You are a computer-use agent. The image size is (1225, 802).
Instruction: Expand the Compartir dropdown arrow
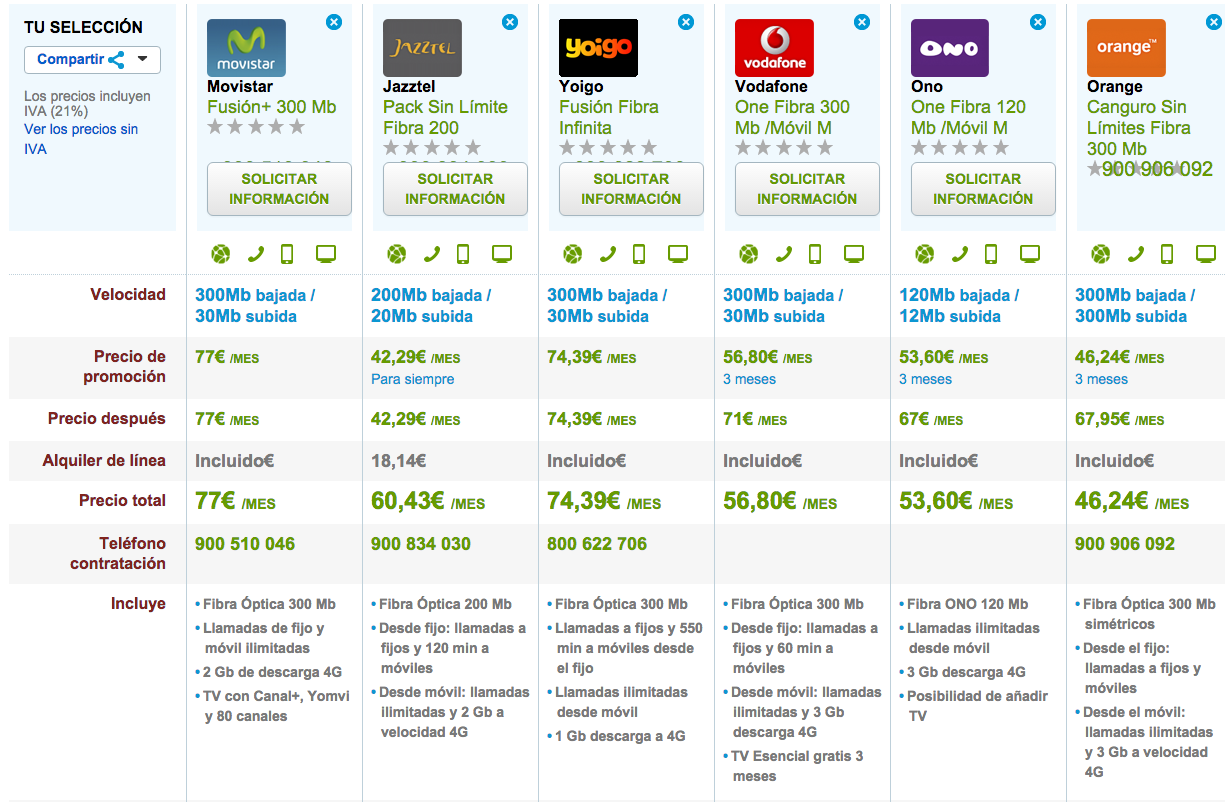[x=142, y=59]
